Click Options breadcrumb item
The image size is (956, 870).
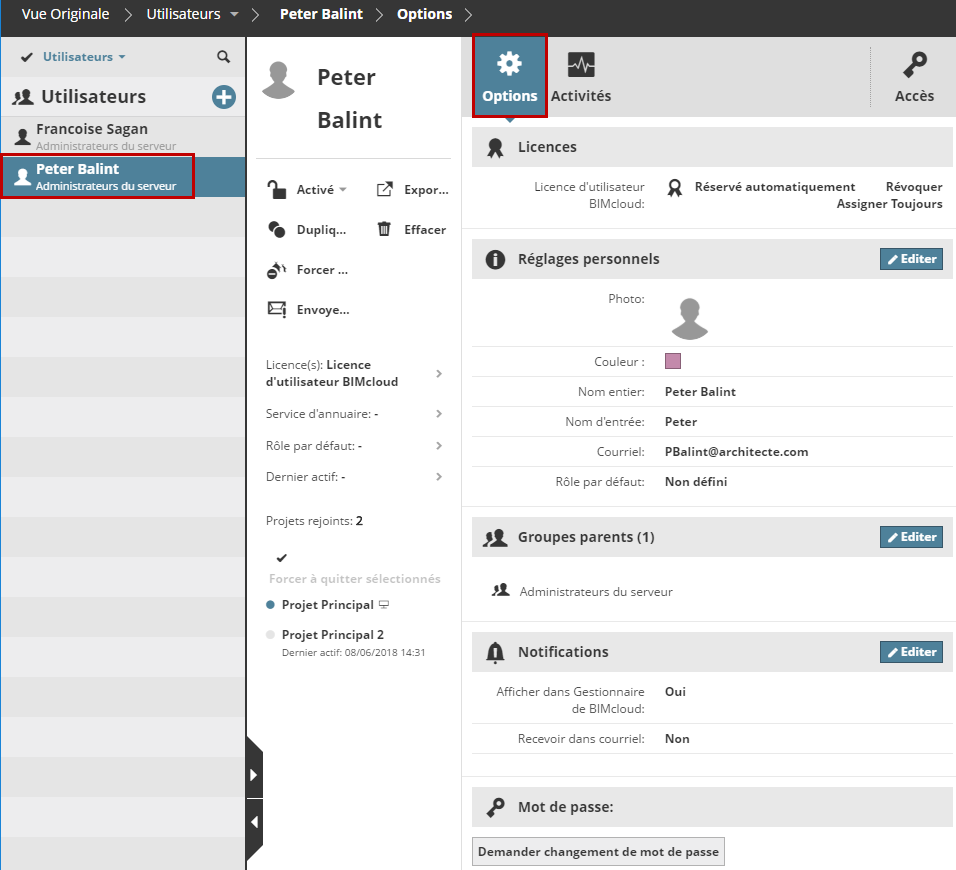[x=424, y=14]
